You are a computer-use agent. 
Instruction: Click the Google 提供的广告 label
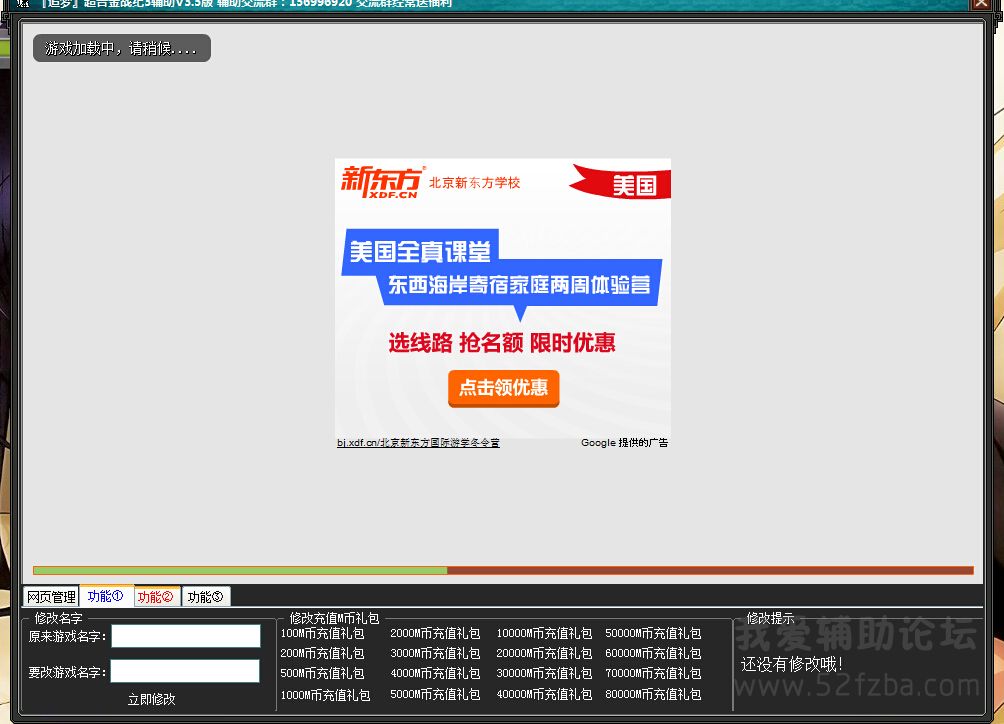[x=624, y=442]
